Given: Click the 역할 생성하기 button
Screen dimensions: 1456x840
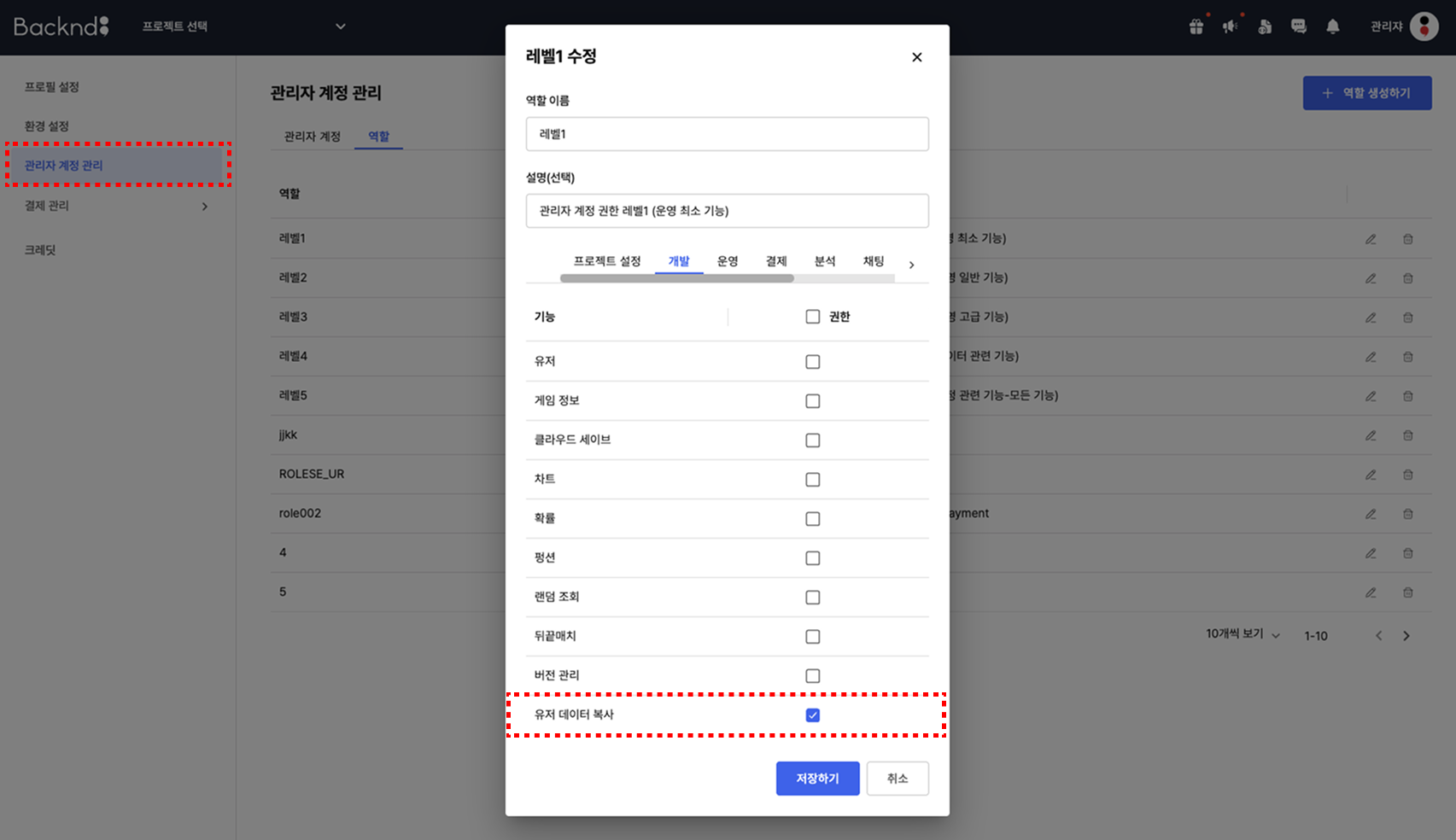Looking at the screenshot, I should (x=1366, y=92).
